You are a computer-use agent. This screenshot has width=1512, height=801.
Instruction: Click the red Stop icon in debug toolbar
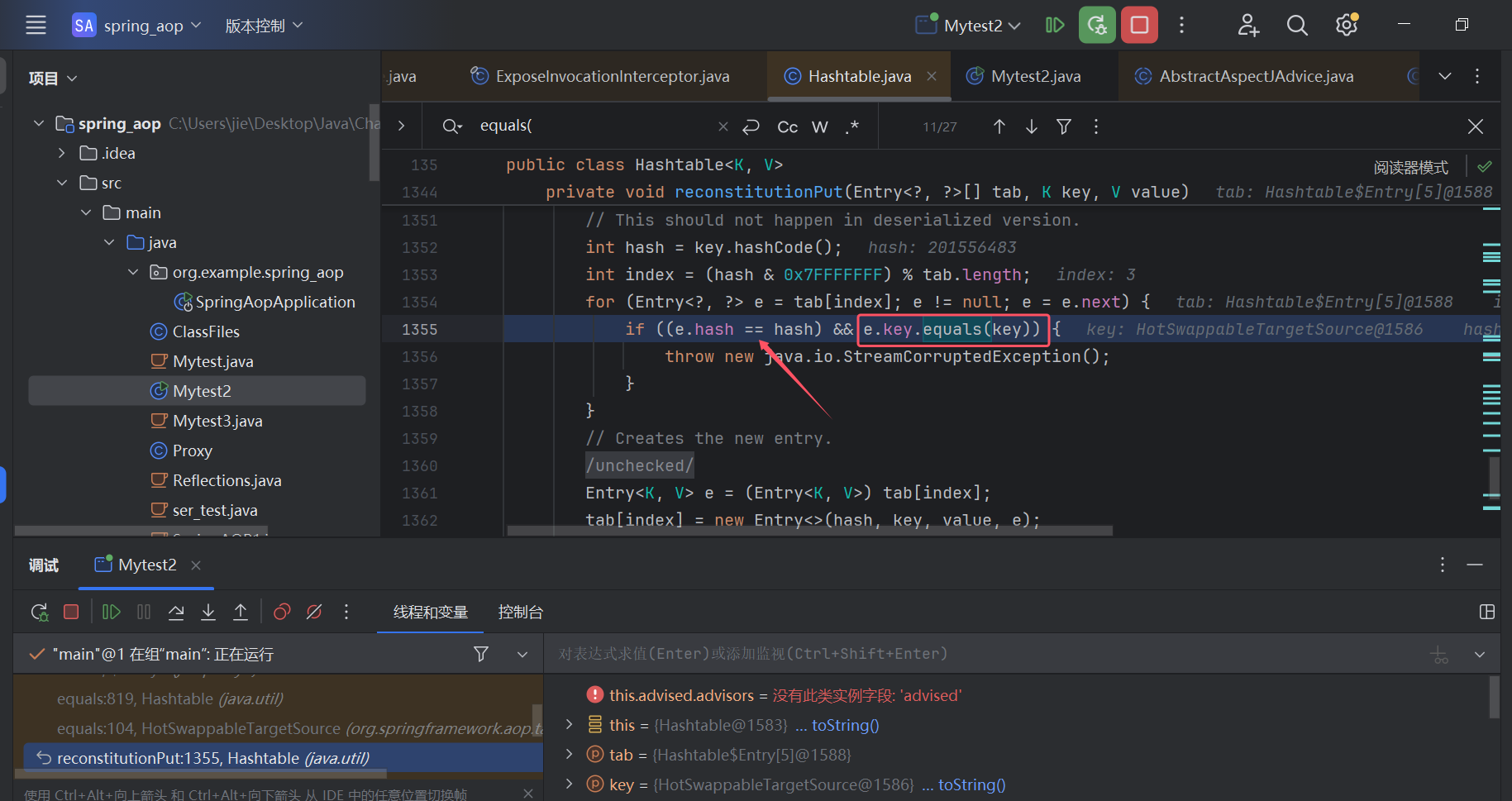pyautogui.click(x=71, y=612)
